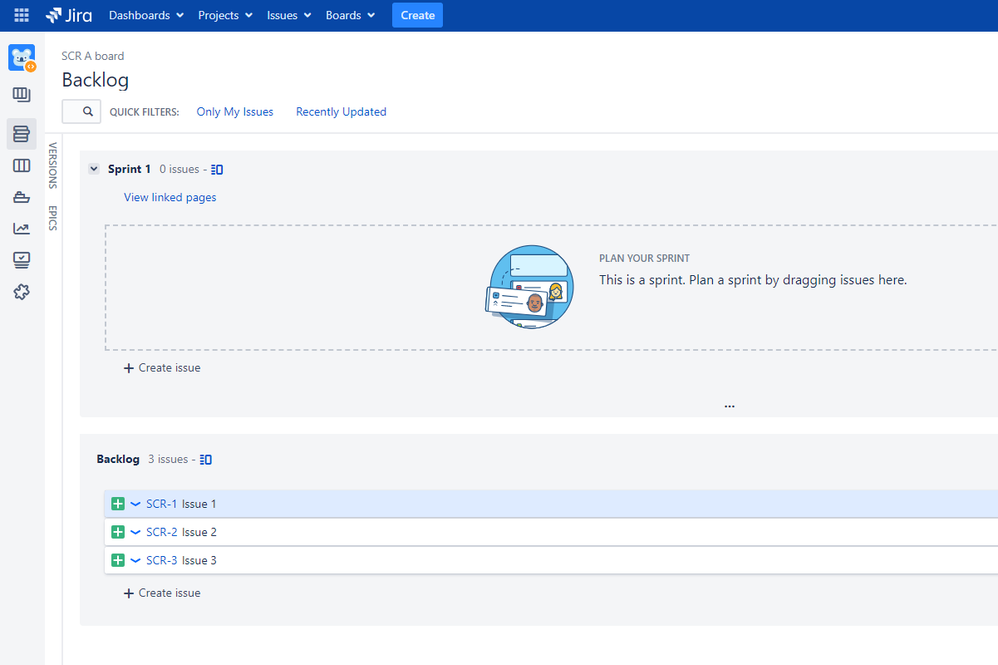Click the priority icon for SCR-2
This screenshot has height=665, width=998.
click(136, 532)
